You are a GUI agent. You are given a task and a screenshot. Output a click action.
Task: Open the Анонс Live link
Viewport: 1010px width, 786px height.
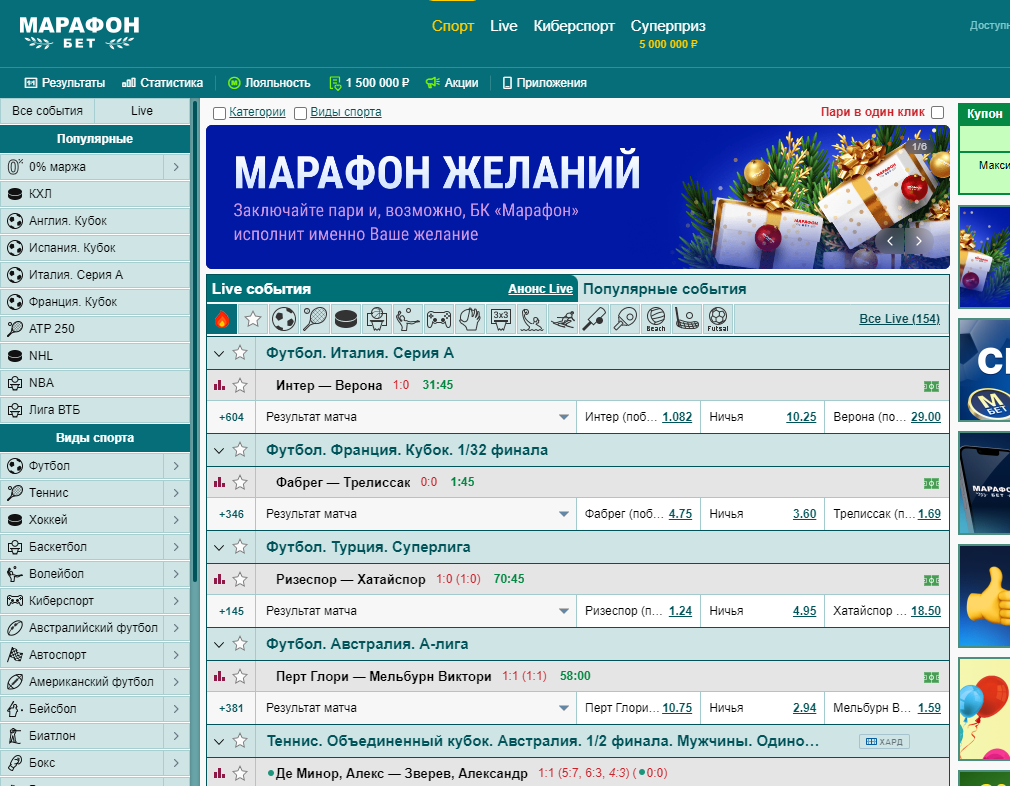pyautogui.click(x=540, y=289)
